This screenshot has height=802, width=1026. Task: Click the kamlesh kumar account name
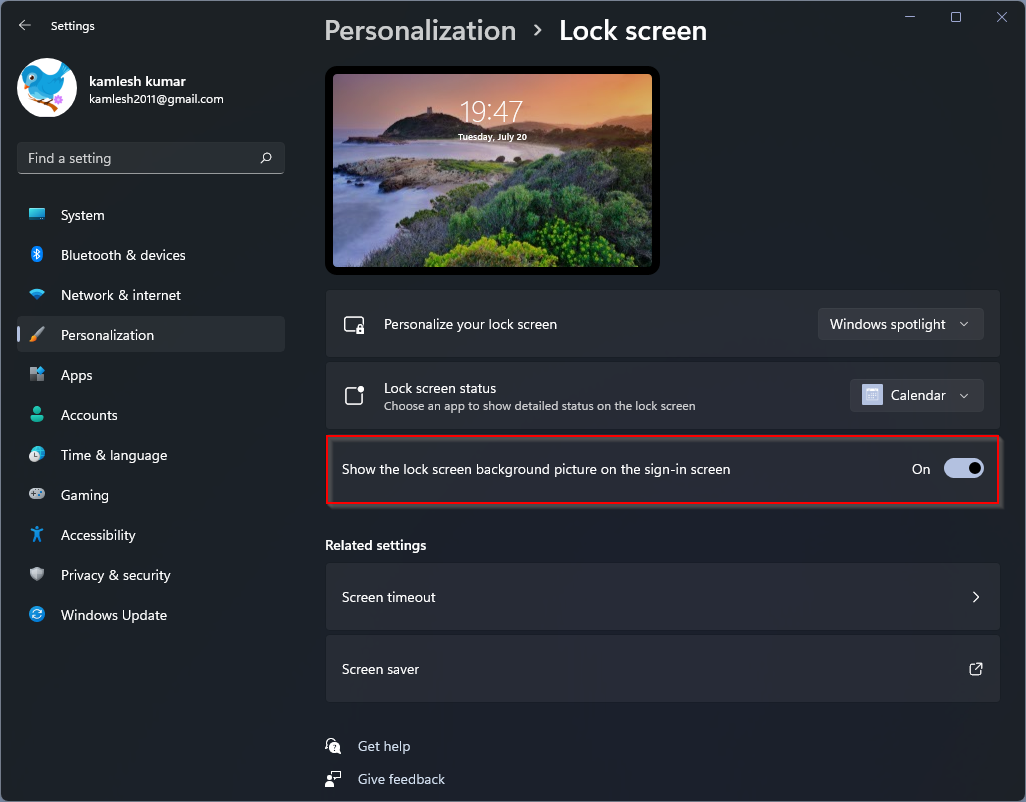point(137,81)
